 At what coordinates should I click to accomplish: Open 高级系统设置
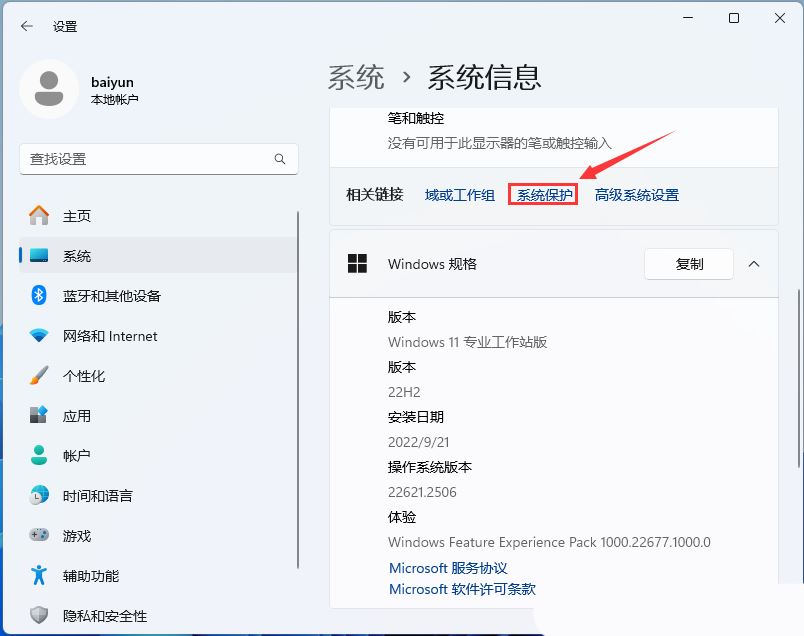(637, 195)
